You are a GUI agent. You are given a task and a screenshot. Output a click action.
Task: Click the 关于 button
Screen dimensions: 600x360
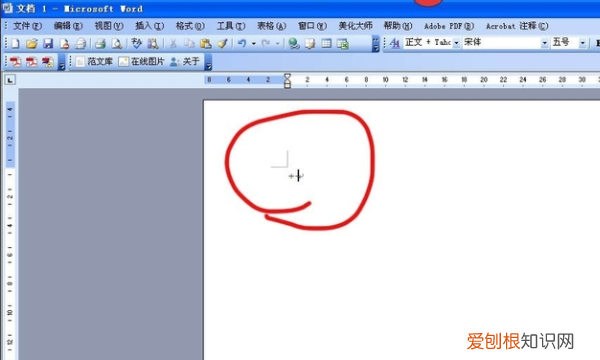coord(185,62)
